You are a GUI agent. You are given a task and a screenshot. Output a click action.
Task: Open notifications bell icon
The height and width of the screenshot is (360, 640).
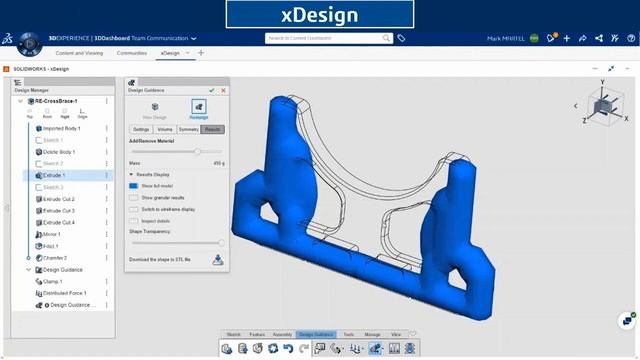tap(551, 38)
